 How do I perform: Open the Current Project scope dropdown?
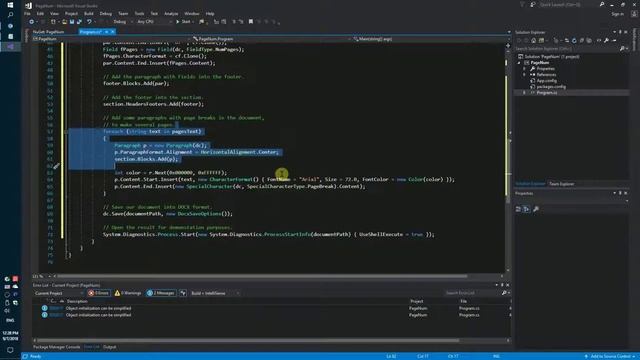click(x=58, y=293)
